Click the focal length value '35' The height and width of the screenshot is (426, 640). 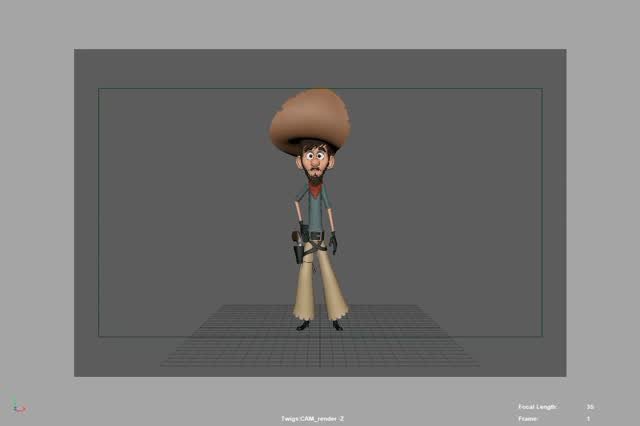click(590, 407)
